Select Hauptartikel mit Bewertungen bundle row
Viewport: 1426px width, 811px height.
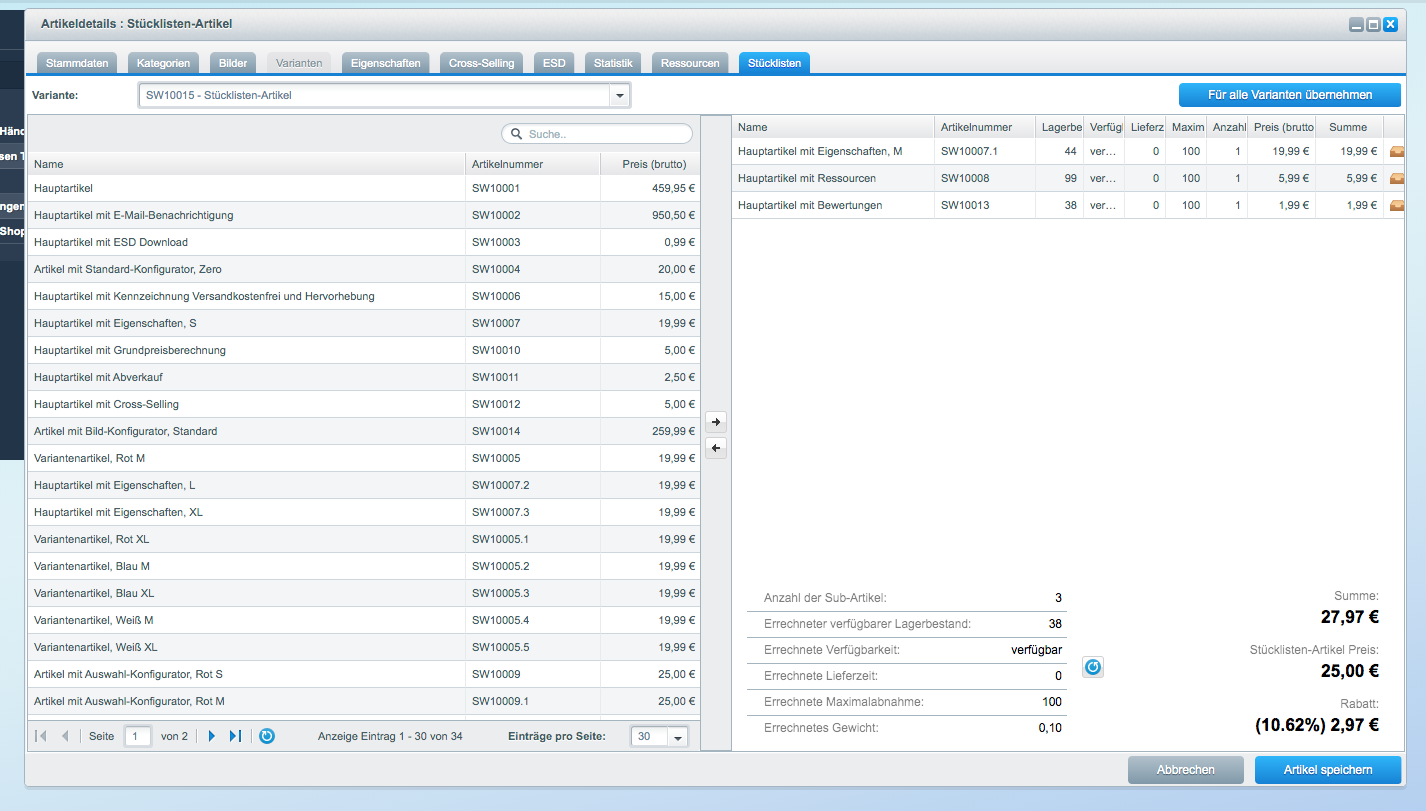[x=1068, y=205]
